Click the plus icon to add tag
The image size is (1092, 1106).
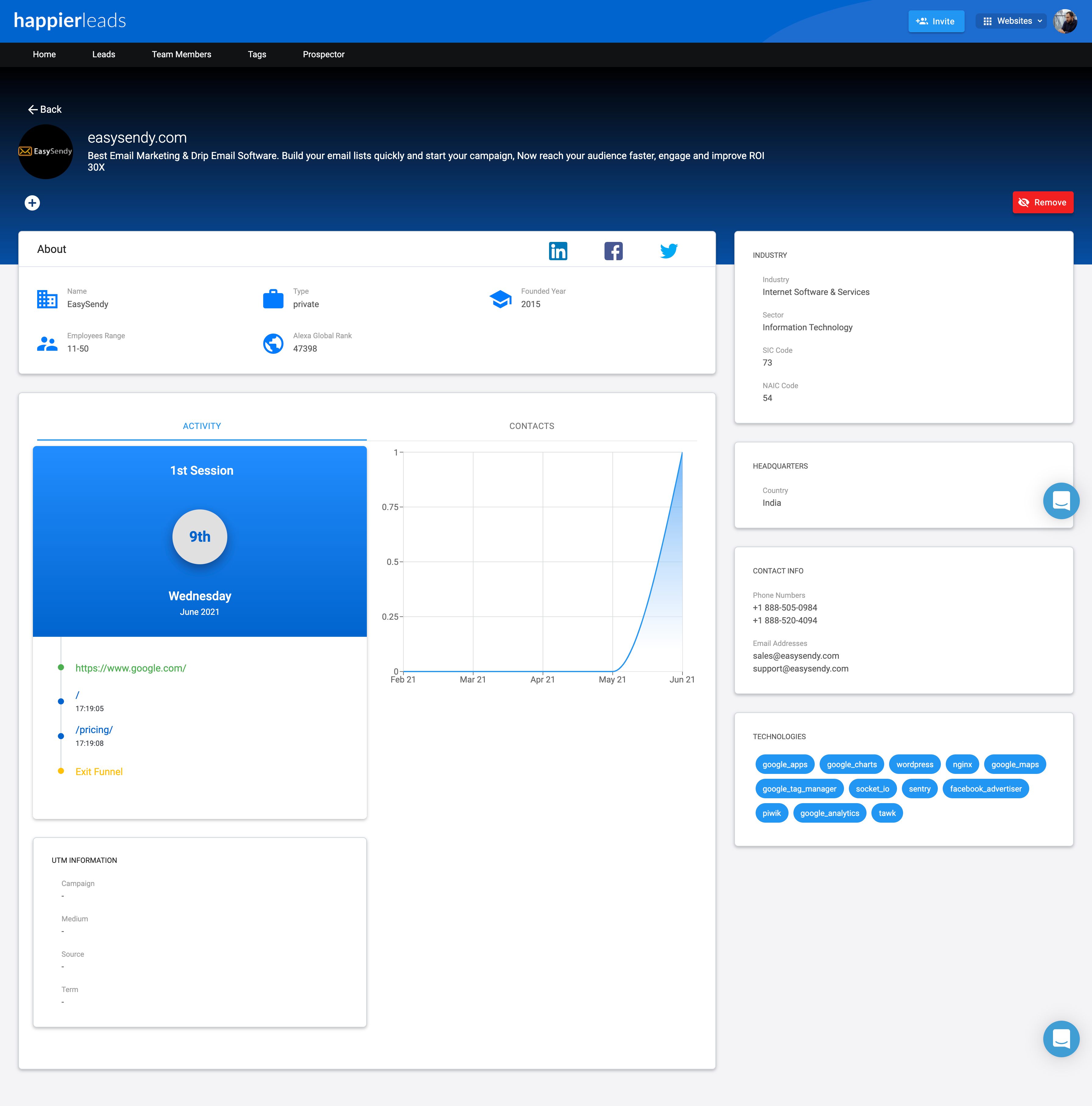(32, 203)
